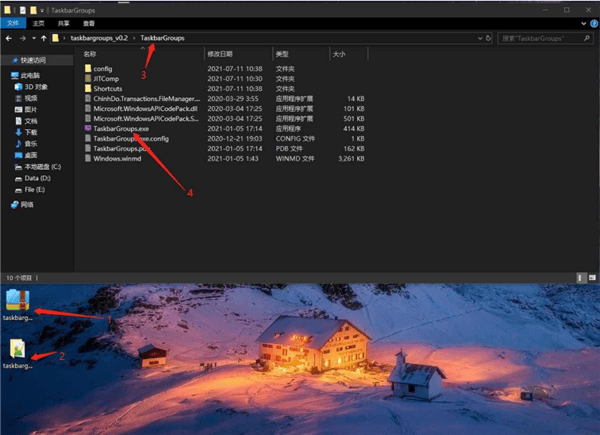The image size is (600, 435).
Task: Click the Up arrow navigation button
Action: (42, 38)
